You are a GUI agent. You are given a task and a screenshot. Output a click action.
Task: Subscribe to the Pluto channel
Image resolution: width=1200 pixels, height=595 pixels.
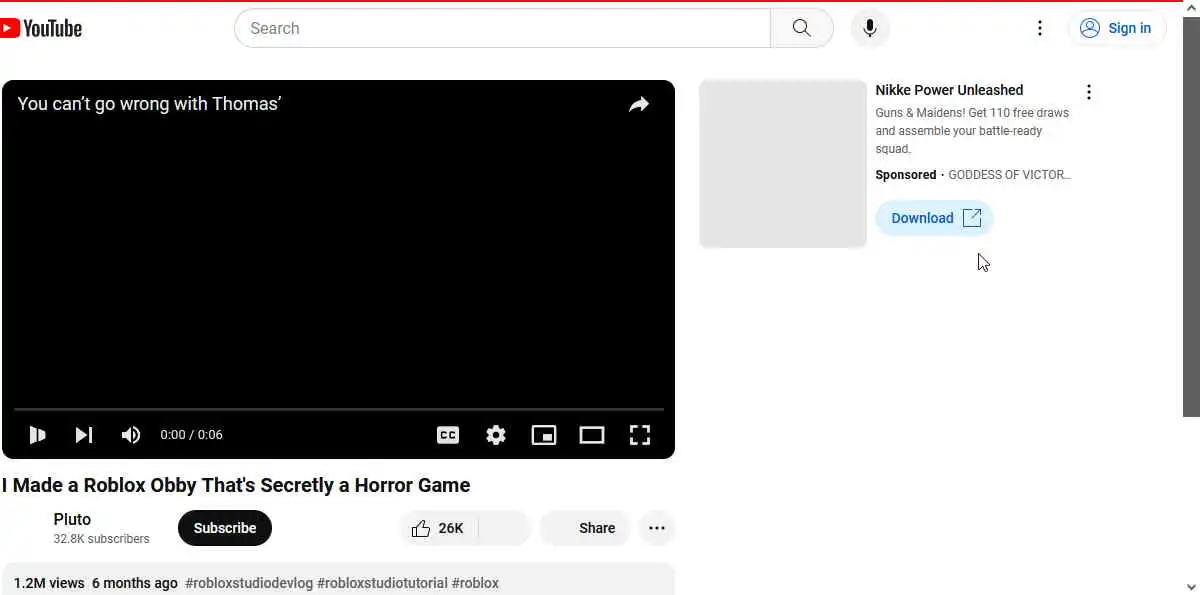(225, 528)
